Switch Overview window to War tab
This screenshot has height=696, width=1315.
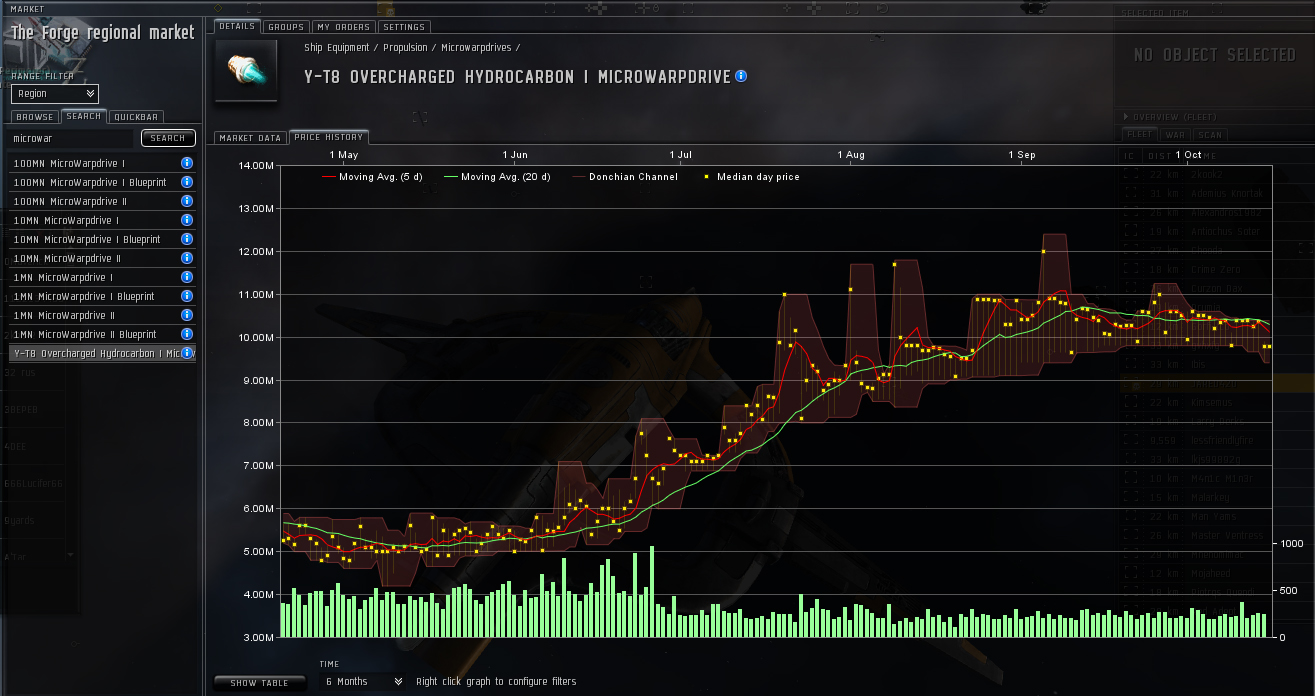1176,134
